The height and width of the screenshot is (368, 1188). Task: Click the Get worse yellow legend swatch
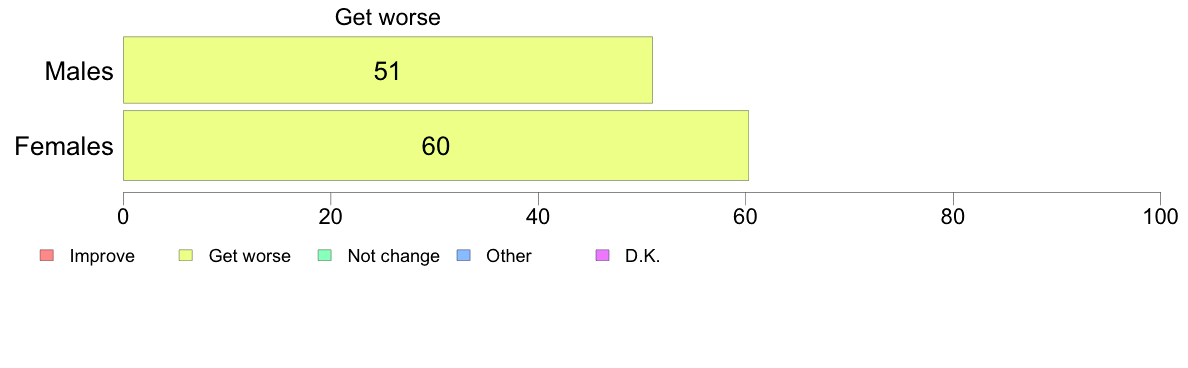click(x=185, y=256)
